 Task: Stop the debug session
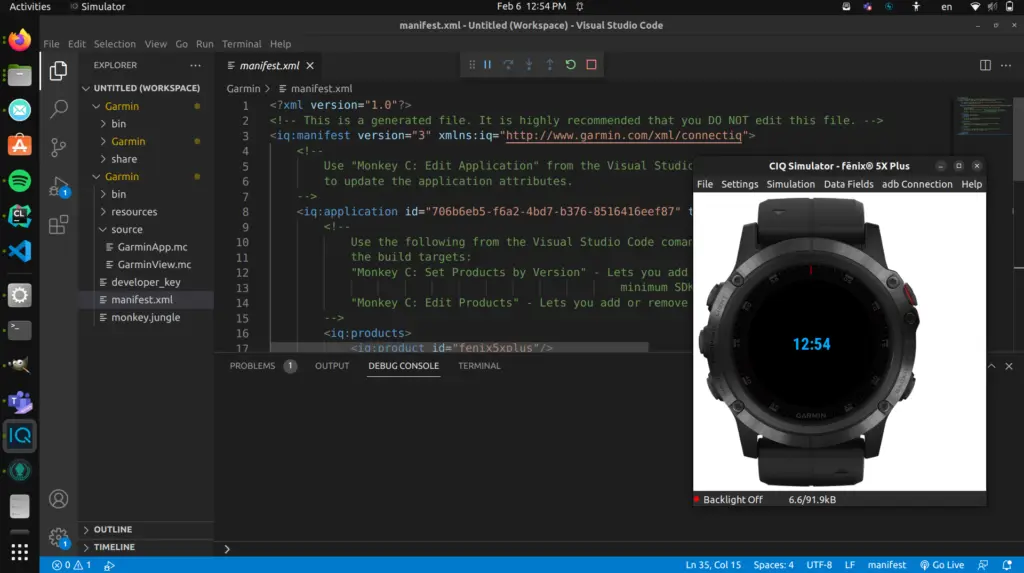(592, 65)
